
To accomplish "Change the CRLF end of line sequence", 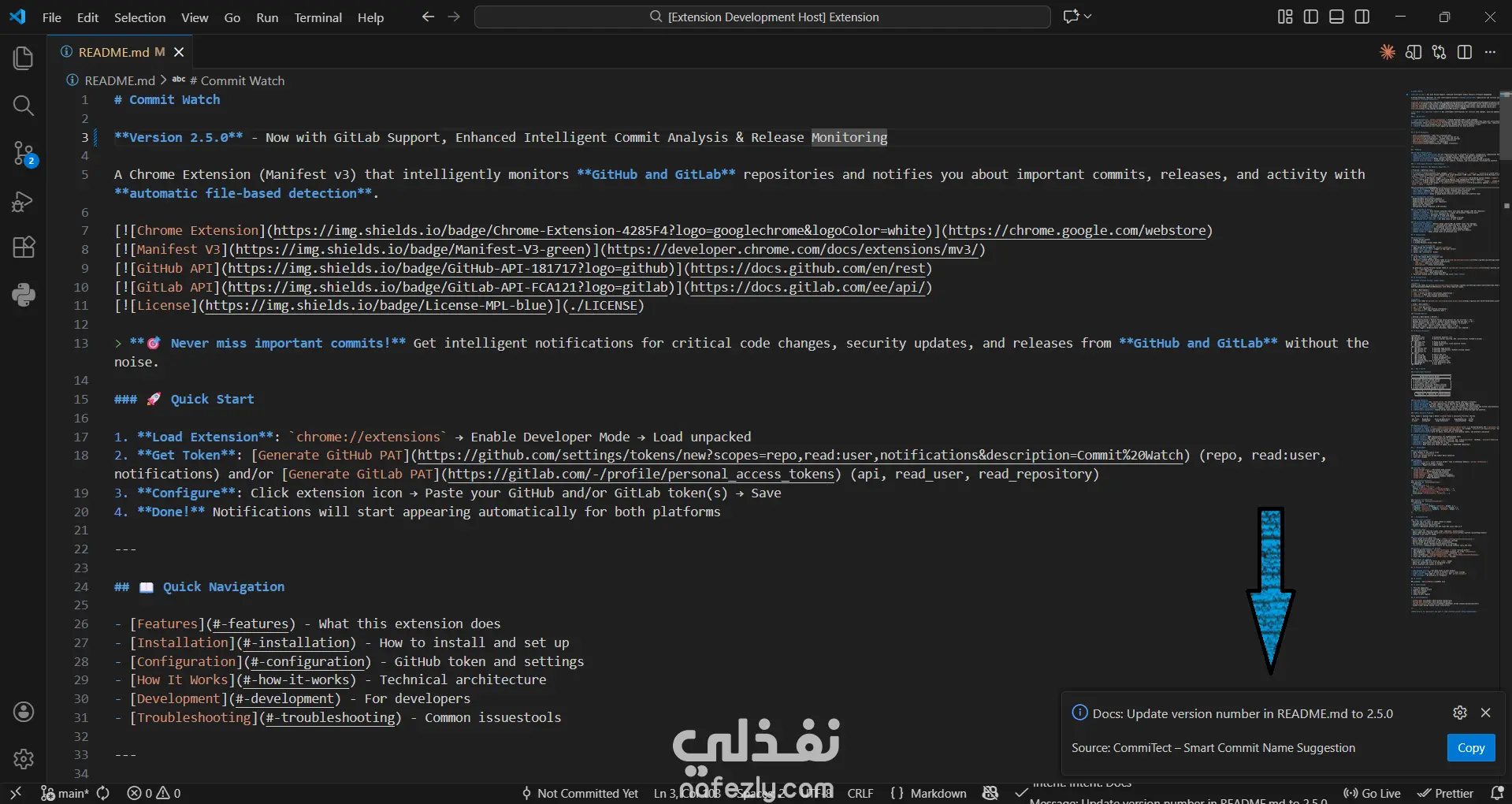I will (860, 793).
